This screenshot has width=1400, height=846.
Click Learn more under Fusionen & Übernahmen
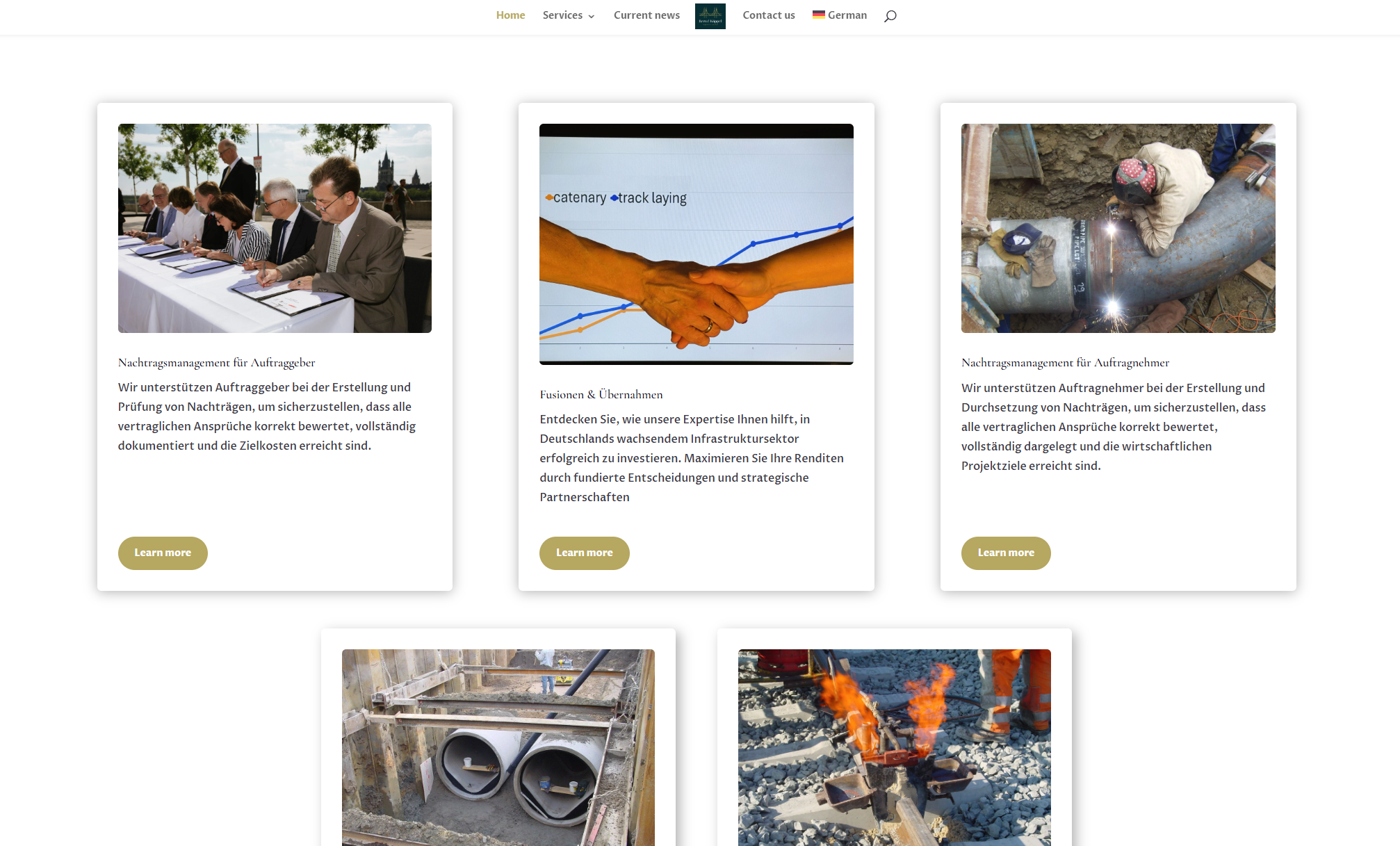tap(584, 553)
